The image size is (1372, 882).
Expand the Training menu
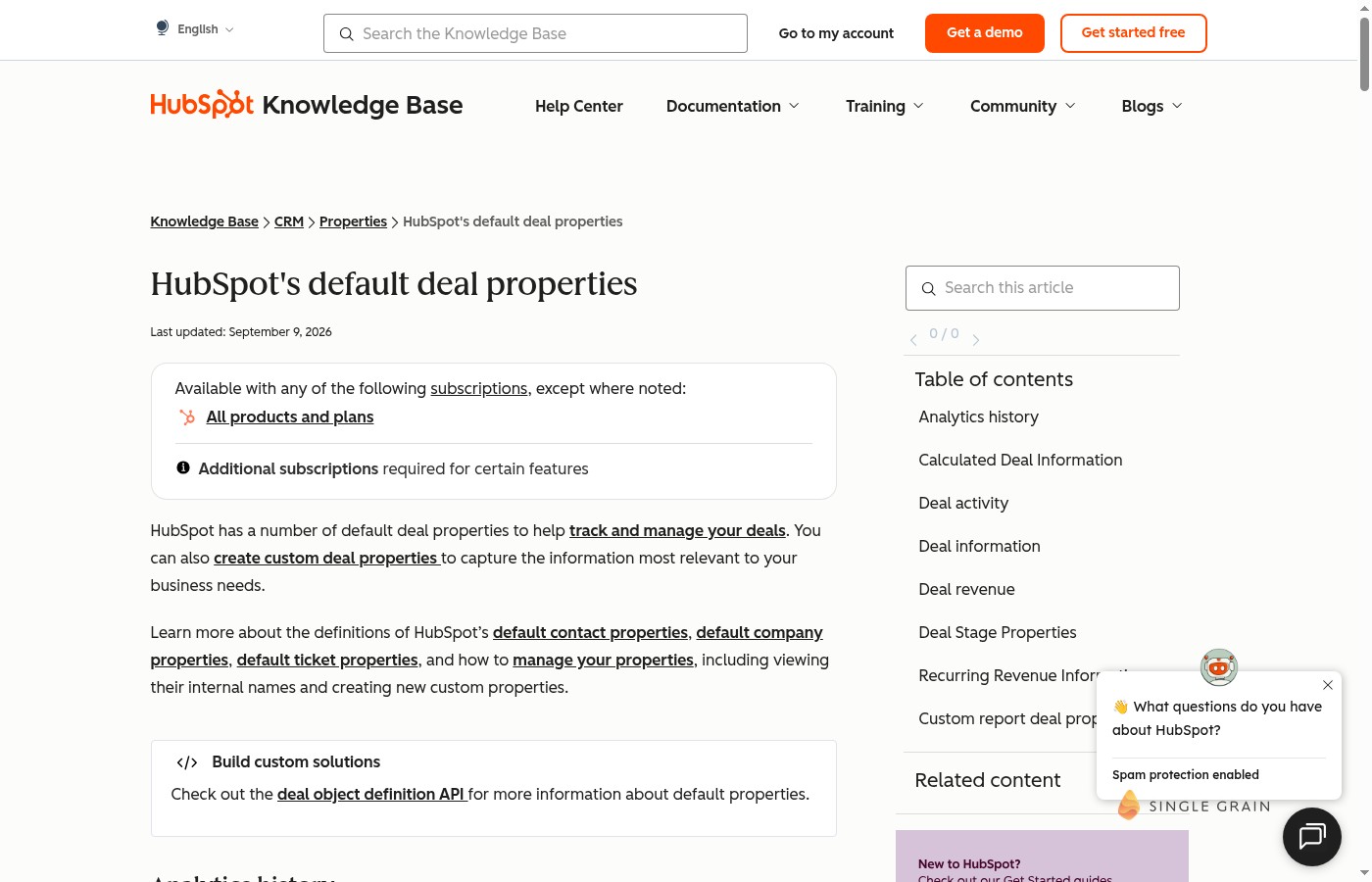885,106
